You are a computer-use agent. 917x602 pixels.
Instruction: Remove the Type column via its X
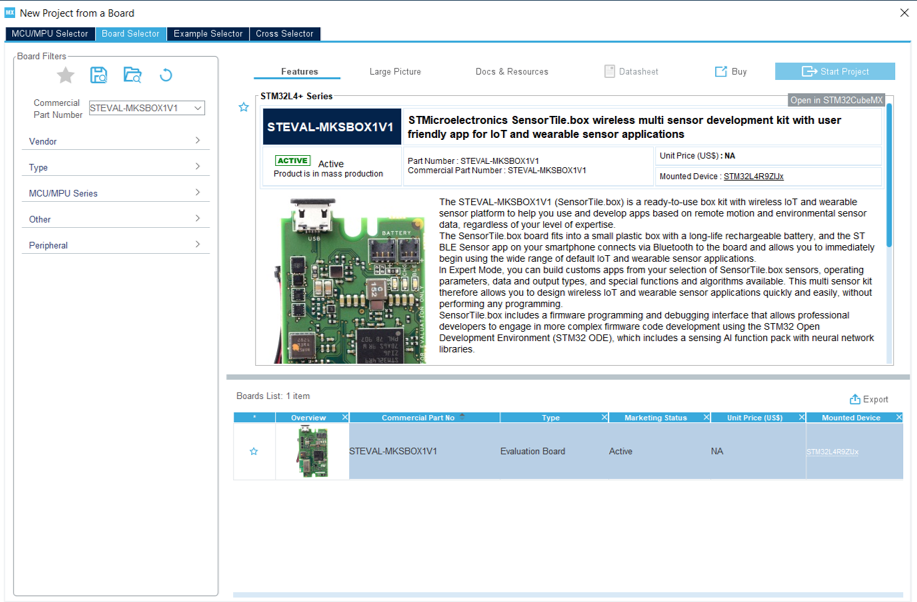point(604,417)
